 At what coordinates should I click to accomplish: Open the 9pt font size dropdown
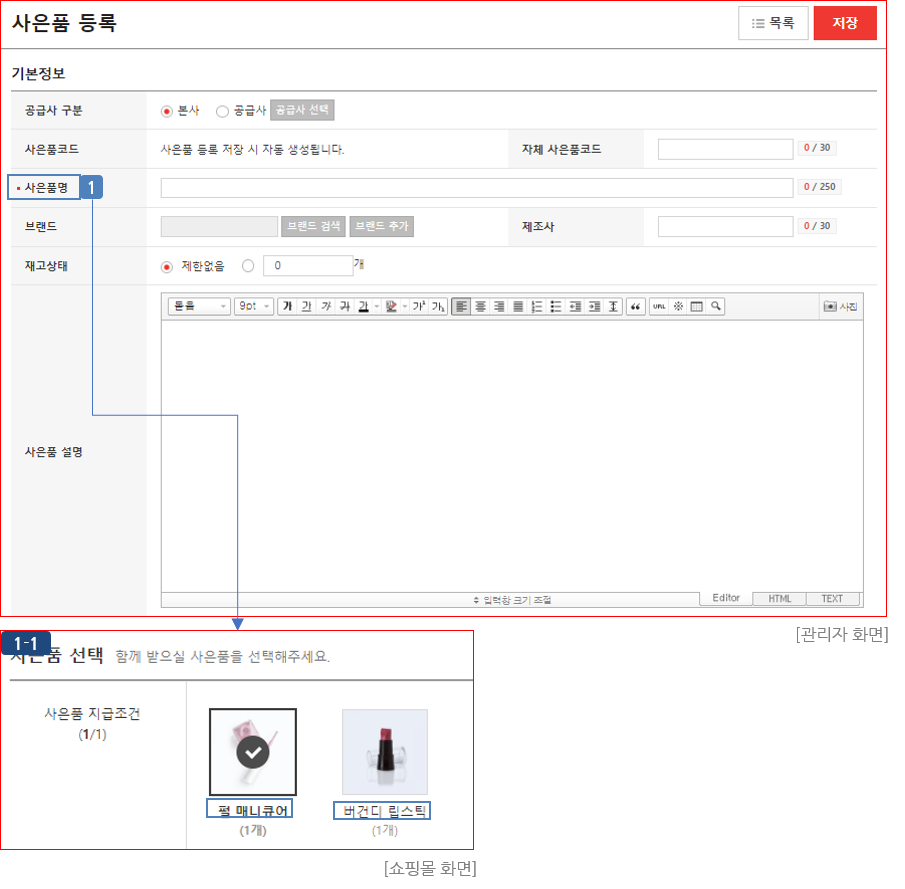(253, 306)
